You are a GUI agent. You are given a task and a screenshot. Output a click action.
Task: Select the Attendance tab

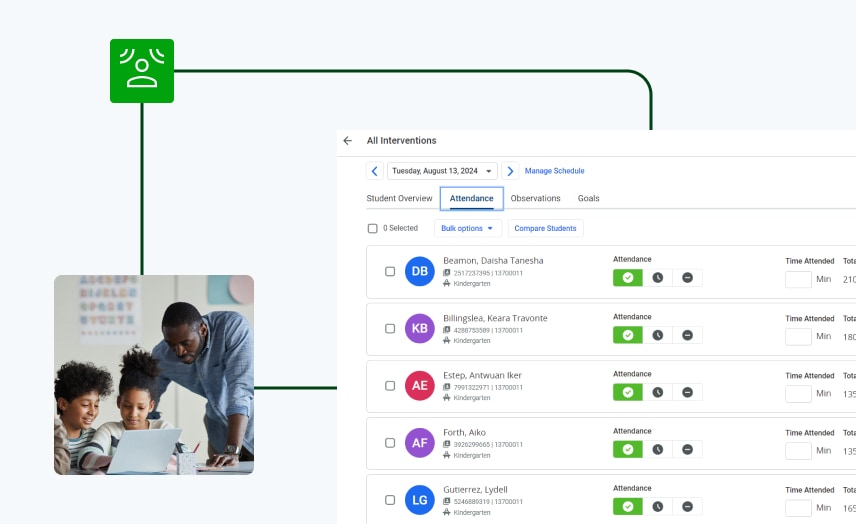point(472,199)
